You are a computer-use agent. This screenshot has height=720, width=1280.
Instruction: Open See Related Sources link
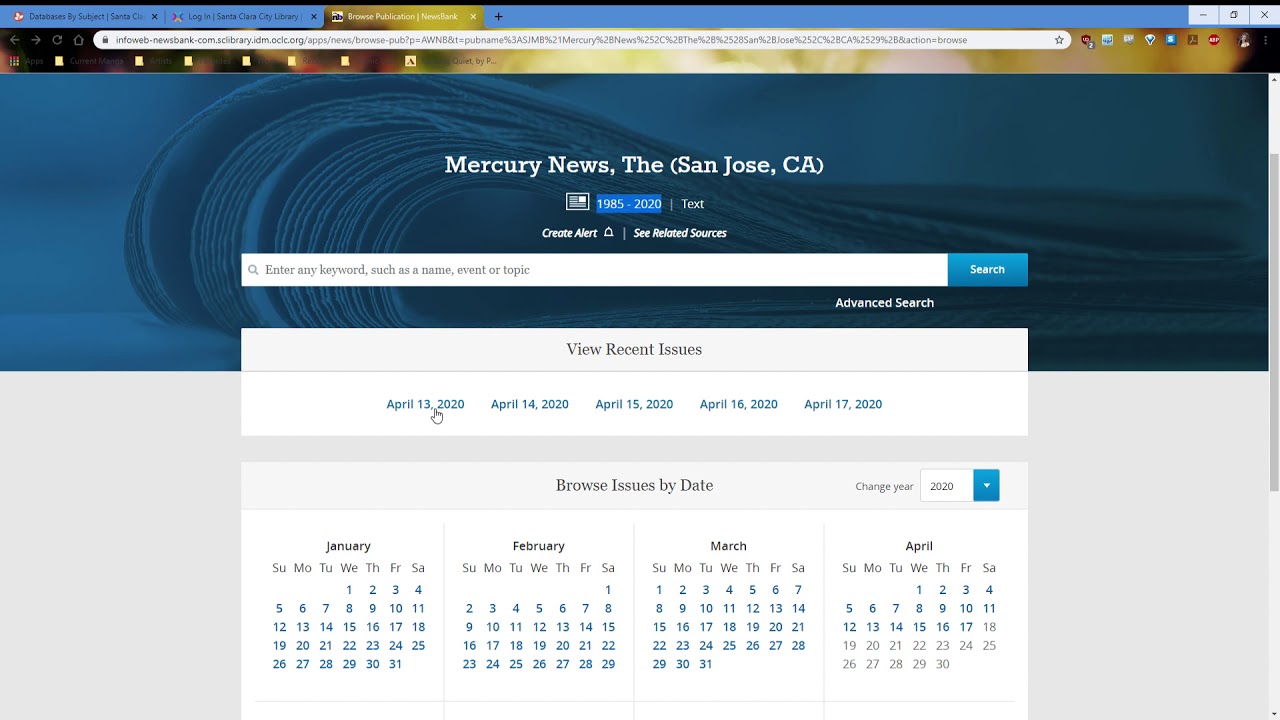(x=680, y=233)
